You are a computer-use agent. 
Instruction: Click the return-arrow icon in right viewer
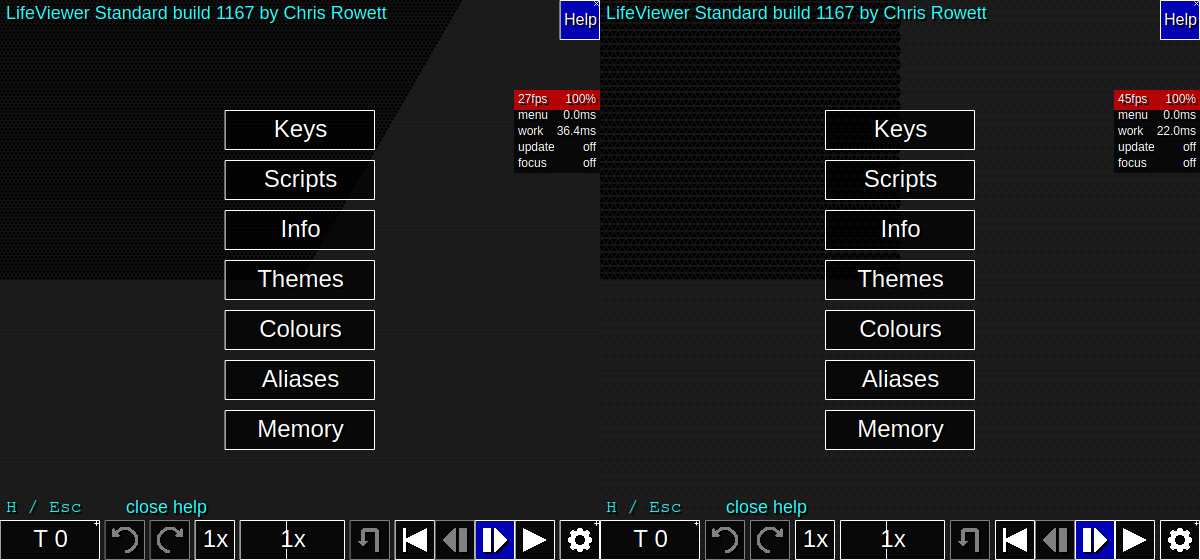tap(970, 540)
